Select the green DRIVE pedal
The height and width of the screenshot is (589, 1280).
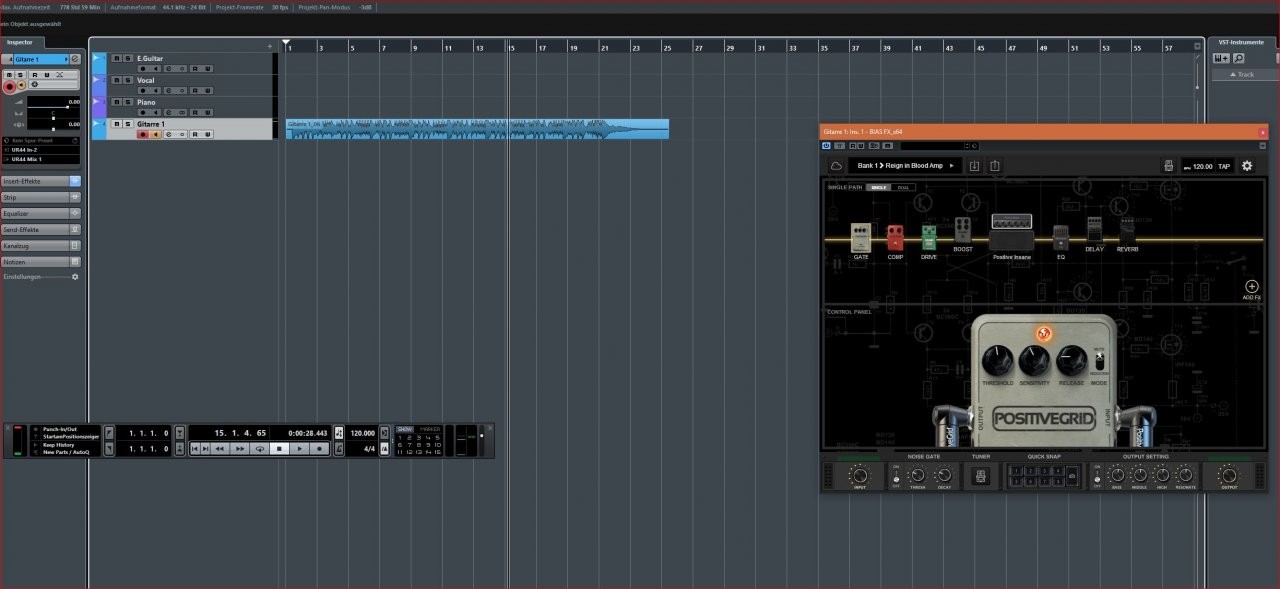click(x=929, y=237)
